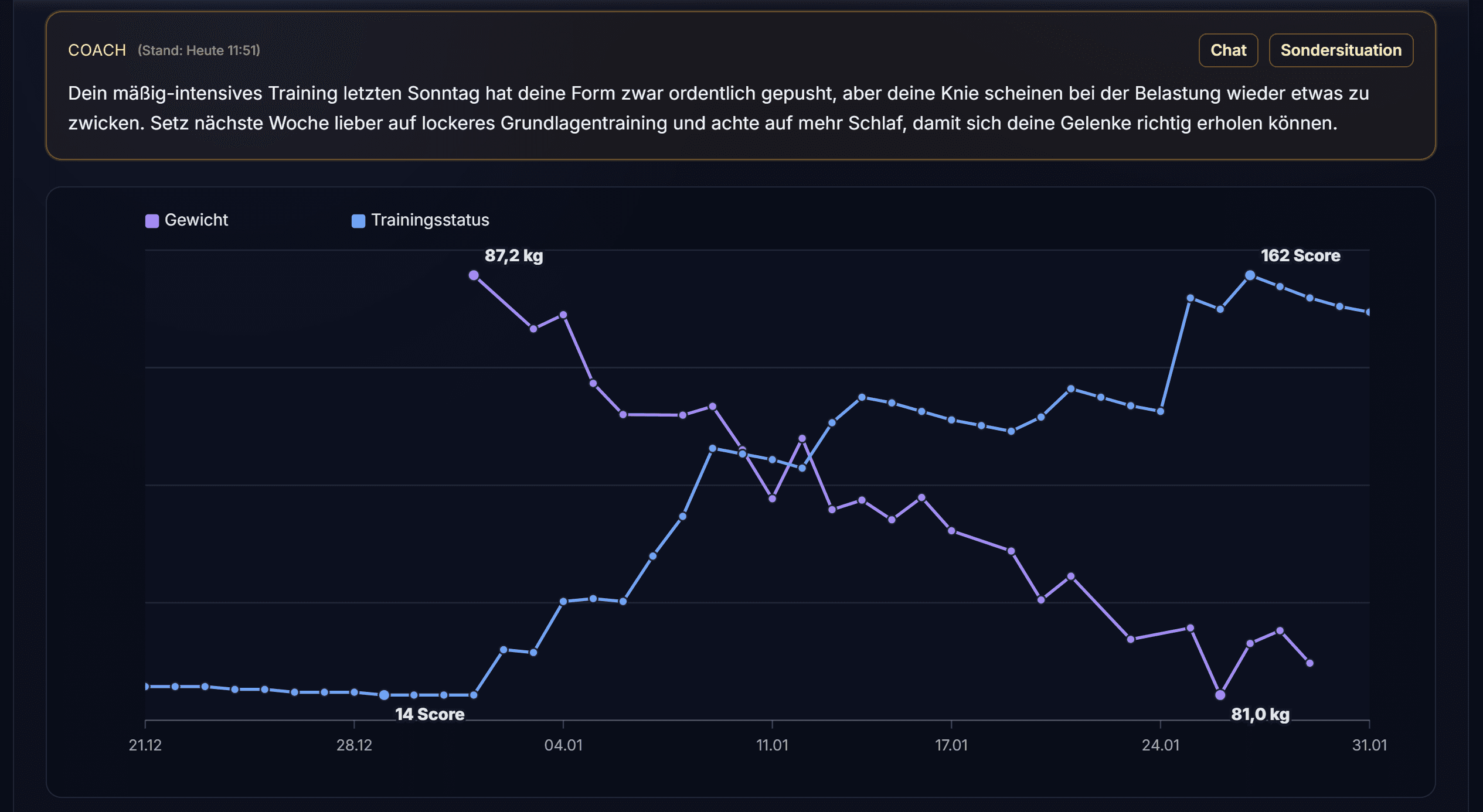Click the COACH panel header
This screenshot has width=1483, height=812.
tap(97, 50)
